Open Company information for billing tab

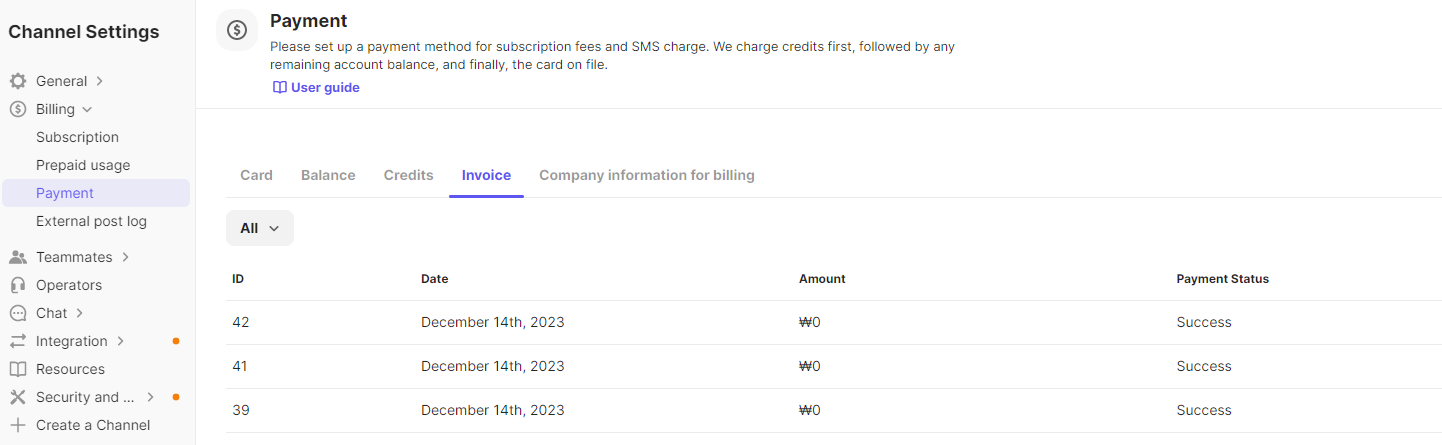click(x=646, y=175)
